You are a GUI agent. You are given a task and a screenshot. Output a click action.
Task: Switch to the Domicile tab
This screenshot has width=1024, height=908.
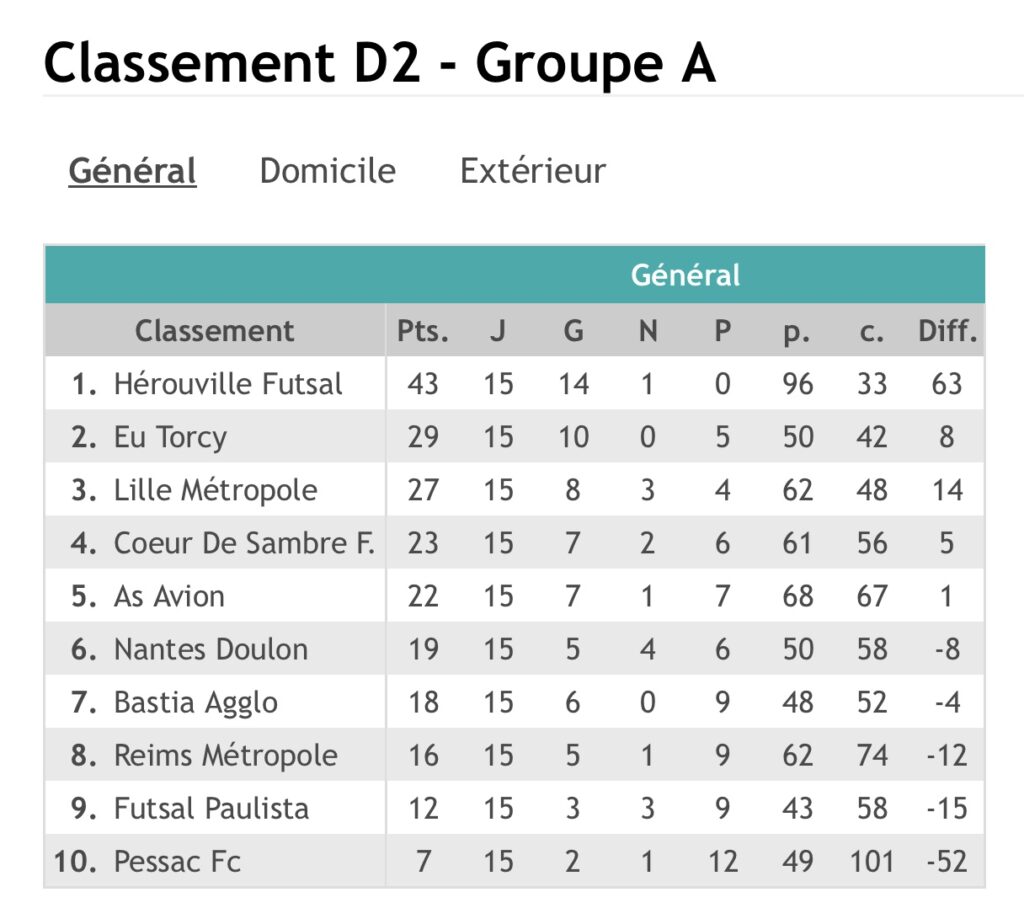[328, 171]
